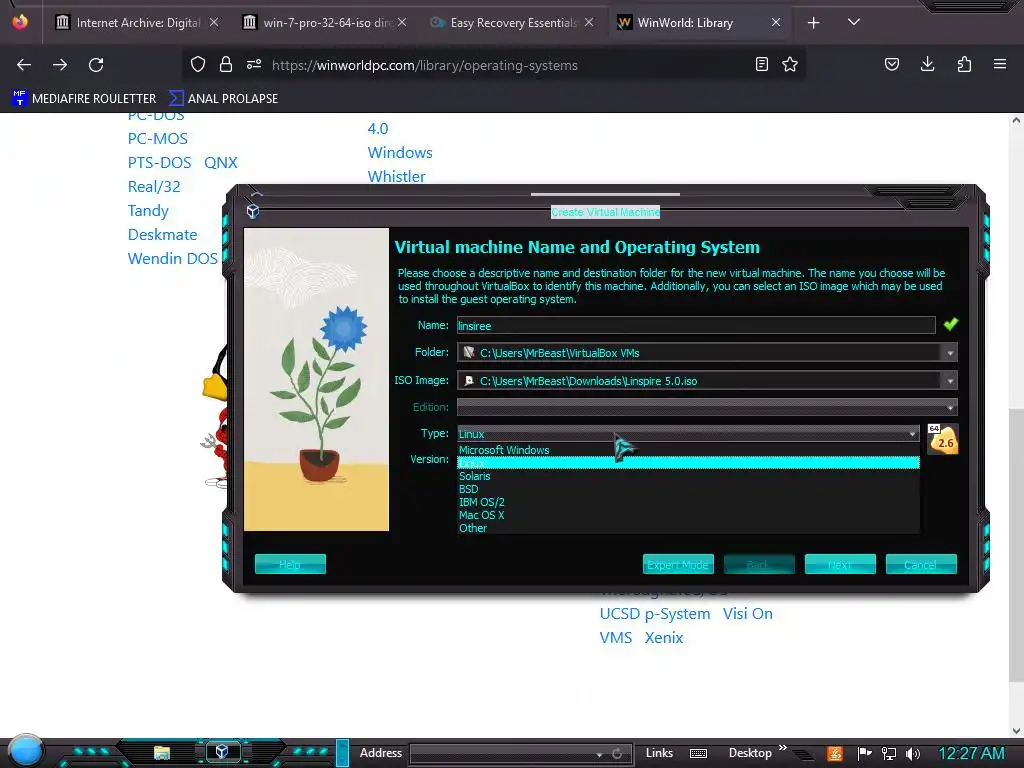
Task: Open the taskbar Address dropdown arrow
Action: (x=598, y=754)
